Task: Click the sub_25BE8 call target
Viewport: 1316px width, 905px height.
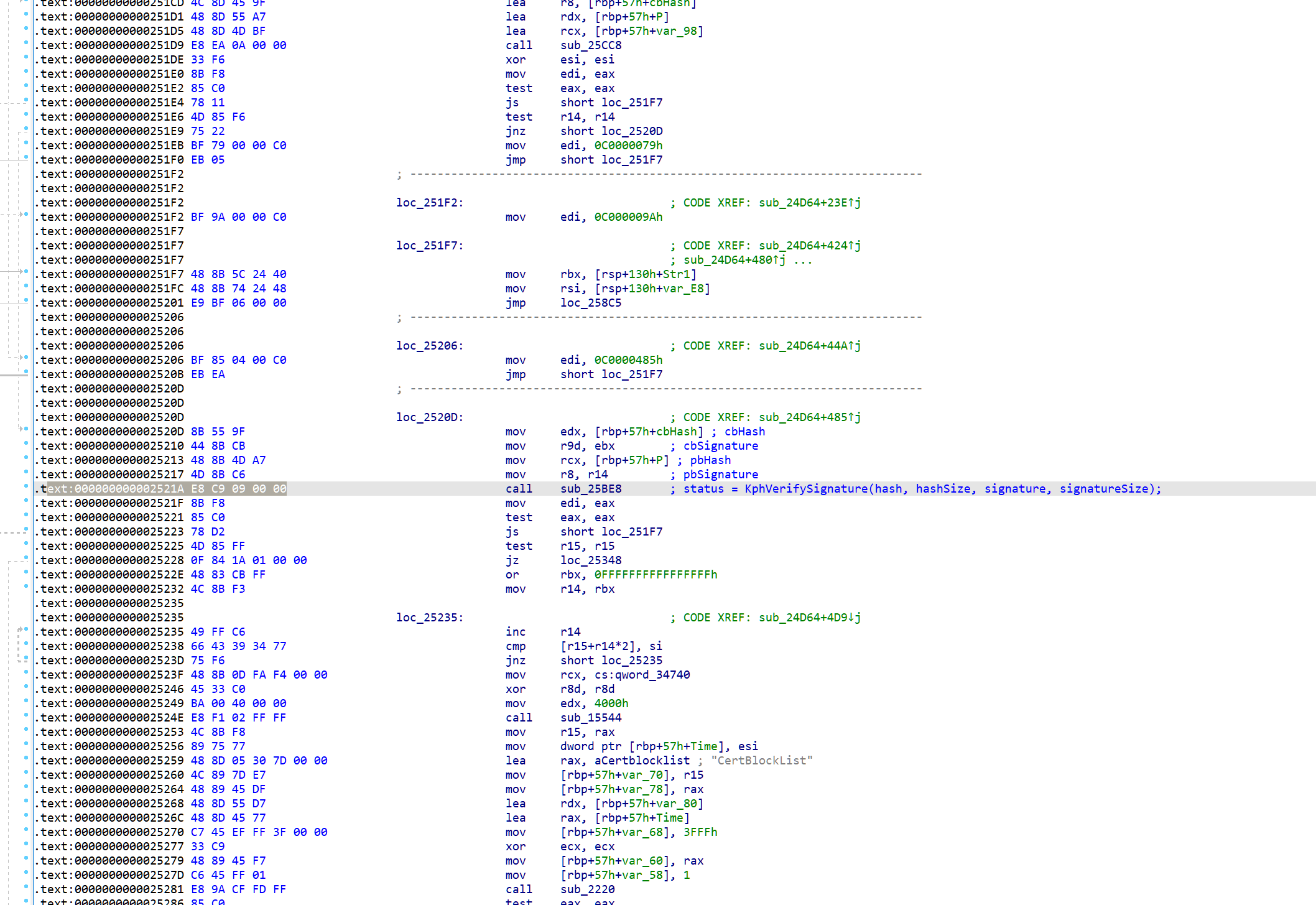Action: (x=591, y=489)
